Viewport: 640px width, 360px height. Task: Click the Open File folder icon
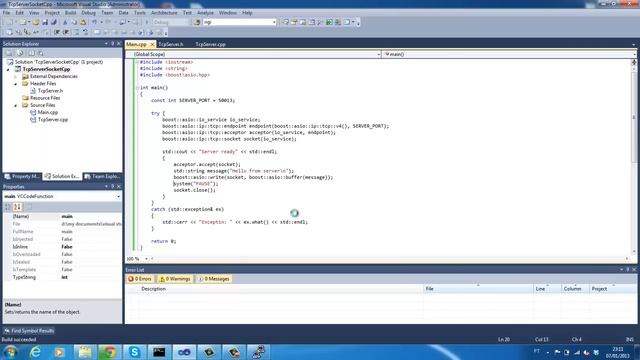36,22
